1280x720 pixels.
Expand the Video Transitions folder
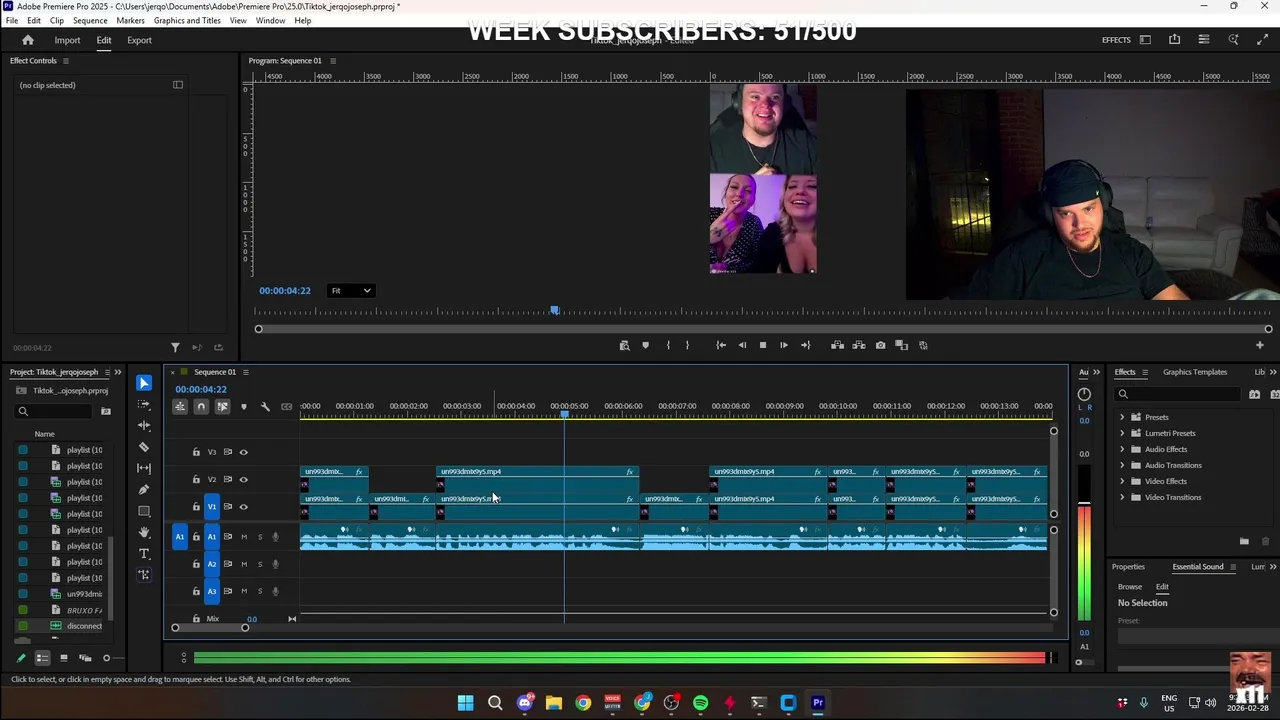click(x=1122, y=497)
